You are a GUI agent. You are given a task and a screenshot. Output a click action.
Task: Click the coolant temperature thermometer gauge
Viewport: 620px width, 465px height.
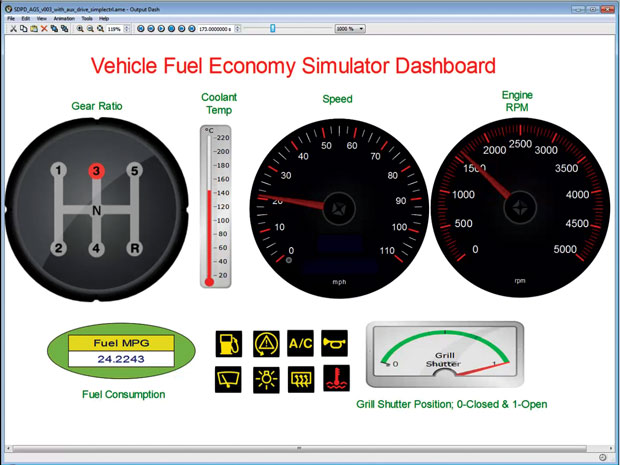(215, 206)
